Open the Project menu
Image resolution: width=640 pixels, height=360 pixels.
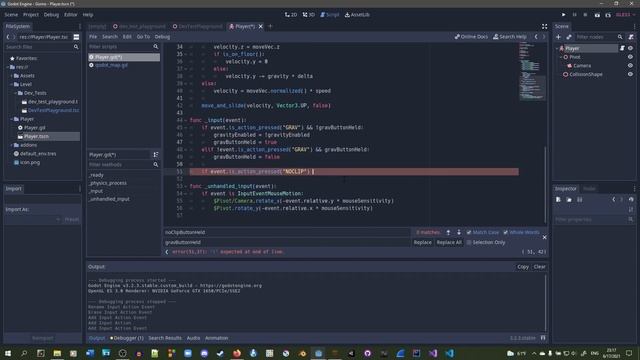point(31,15)
